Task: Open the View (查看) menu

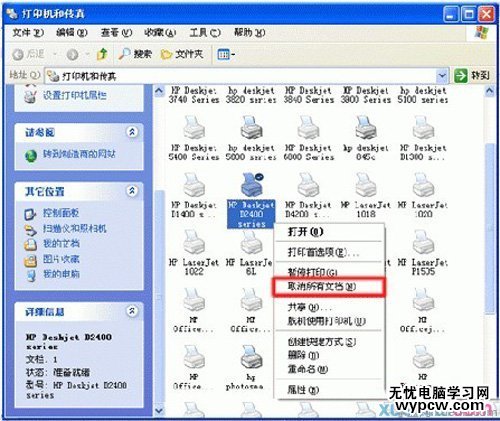Action: [116, 33]
